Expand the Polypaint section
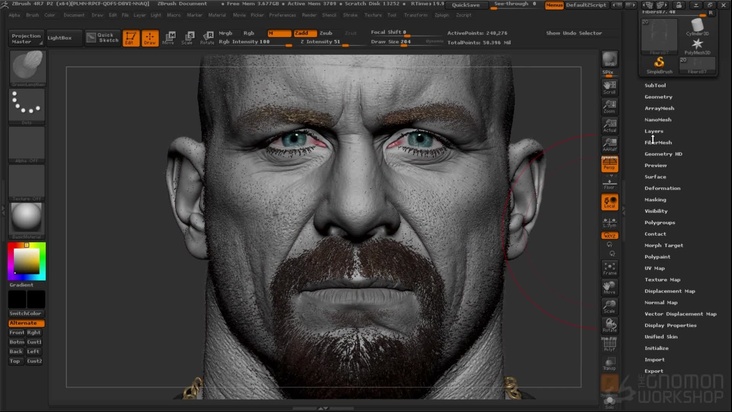The height and width of the screenshot is (412, 732). click(657, 257)
